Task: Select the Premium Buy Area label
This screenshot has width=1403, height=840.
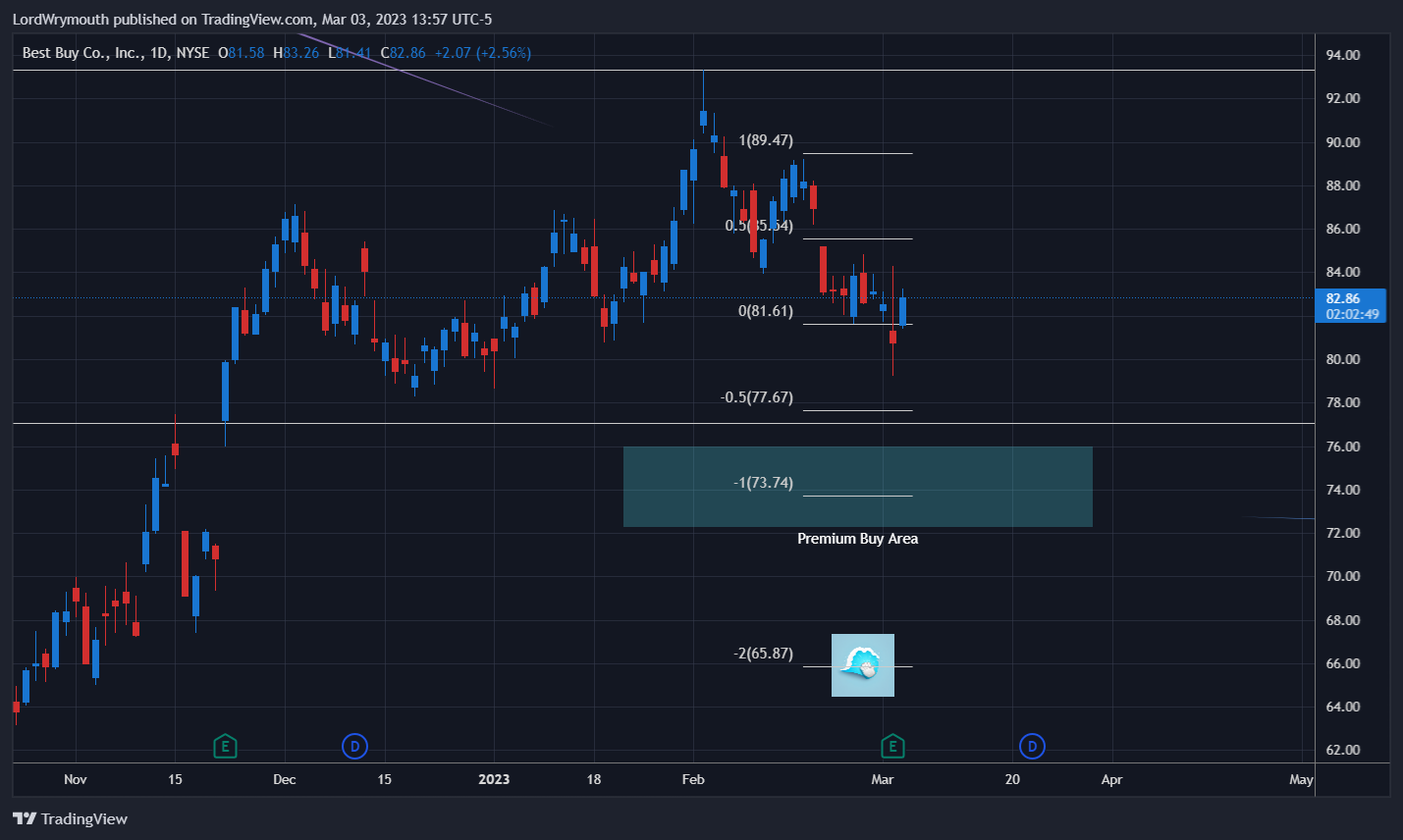Action: pos(857,539)
